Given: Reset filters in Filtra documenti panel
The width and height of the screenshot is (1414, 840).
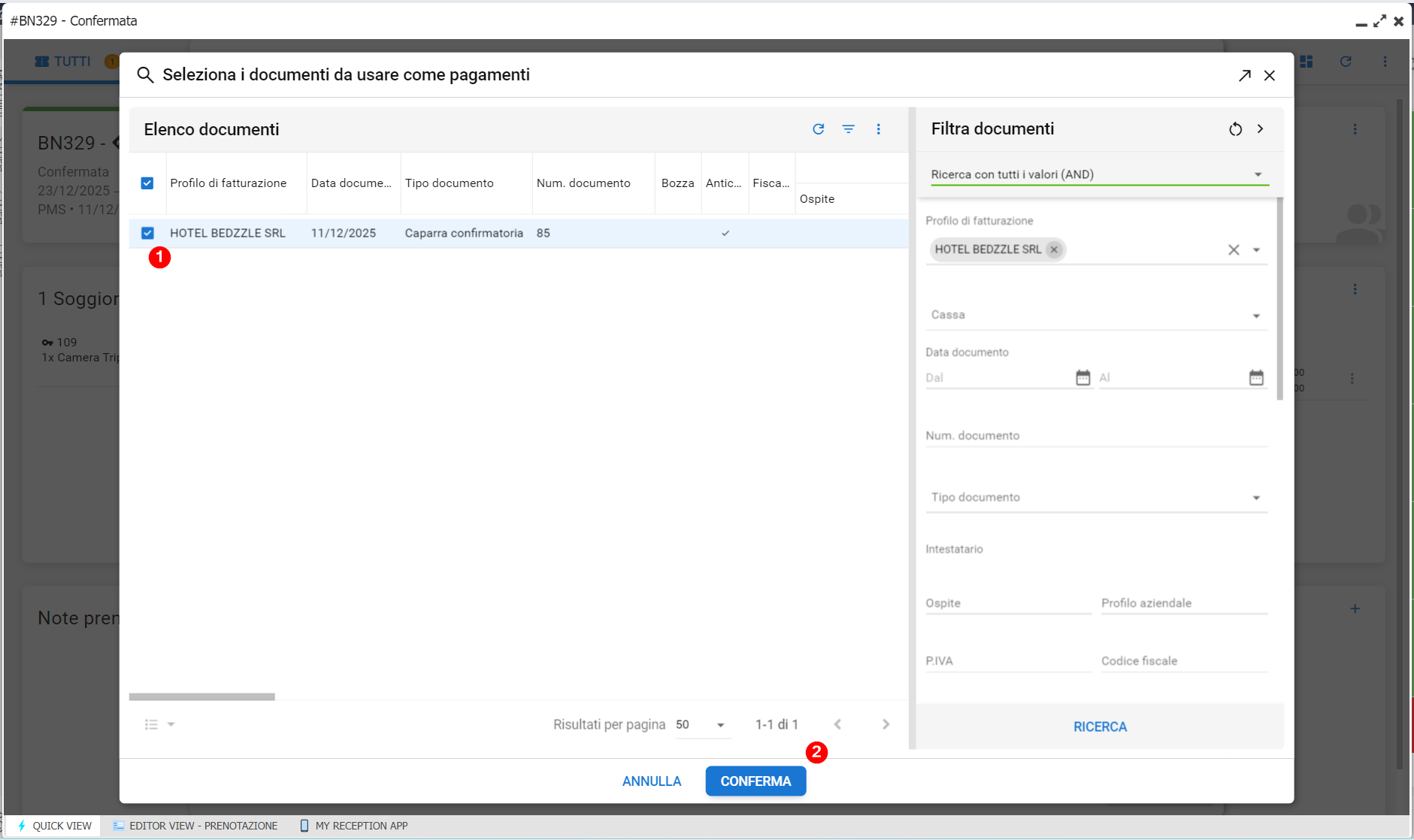Looking at the screenshot, I should click(x=1235, y=129).
